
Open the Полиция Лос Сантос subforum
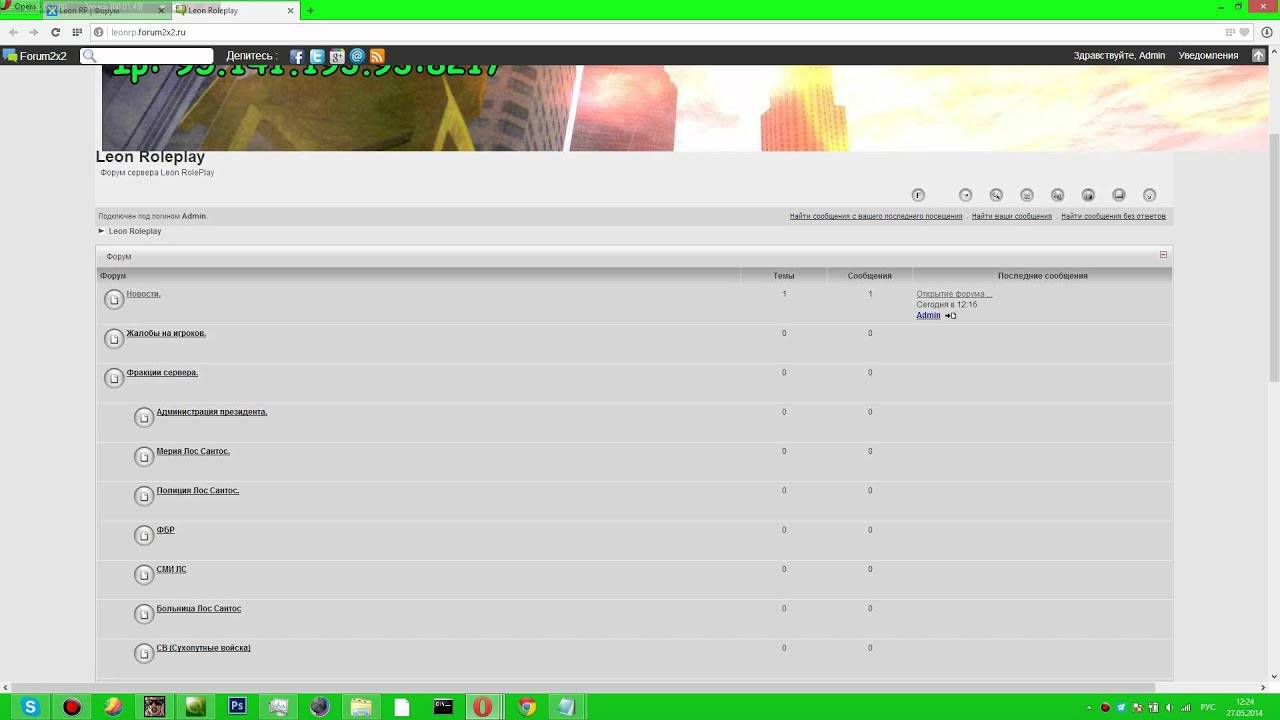pyautogui.click(x=198, y=491)
